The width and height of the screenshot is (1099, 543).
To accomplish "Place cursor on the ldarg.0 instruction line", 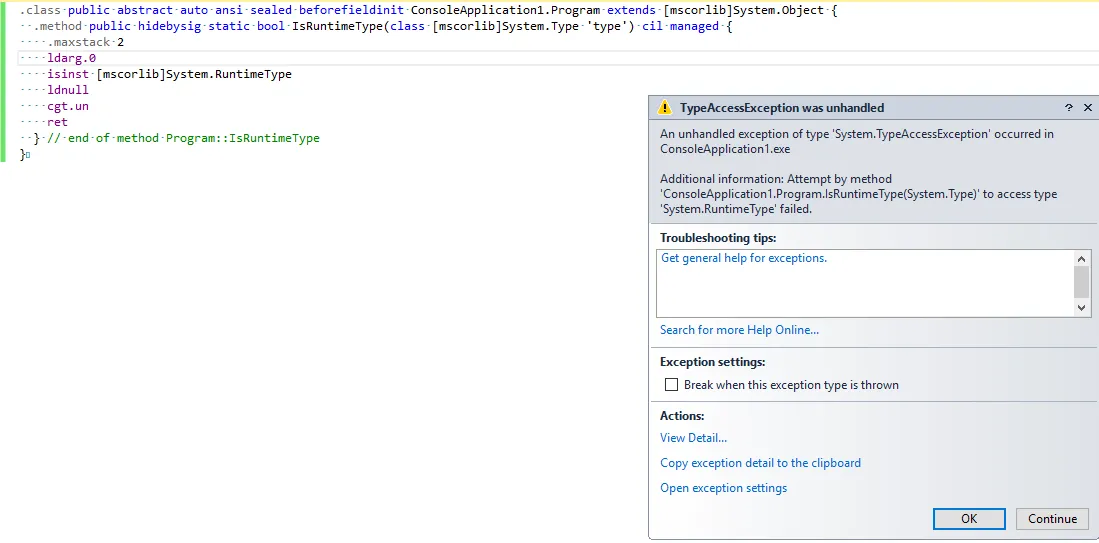I will [x=72, y=58].
